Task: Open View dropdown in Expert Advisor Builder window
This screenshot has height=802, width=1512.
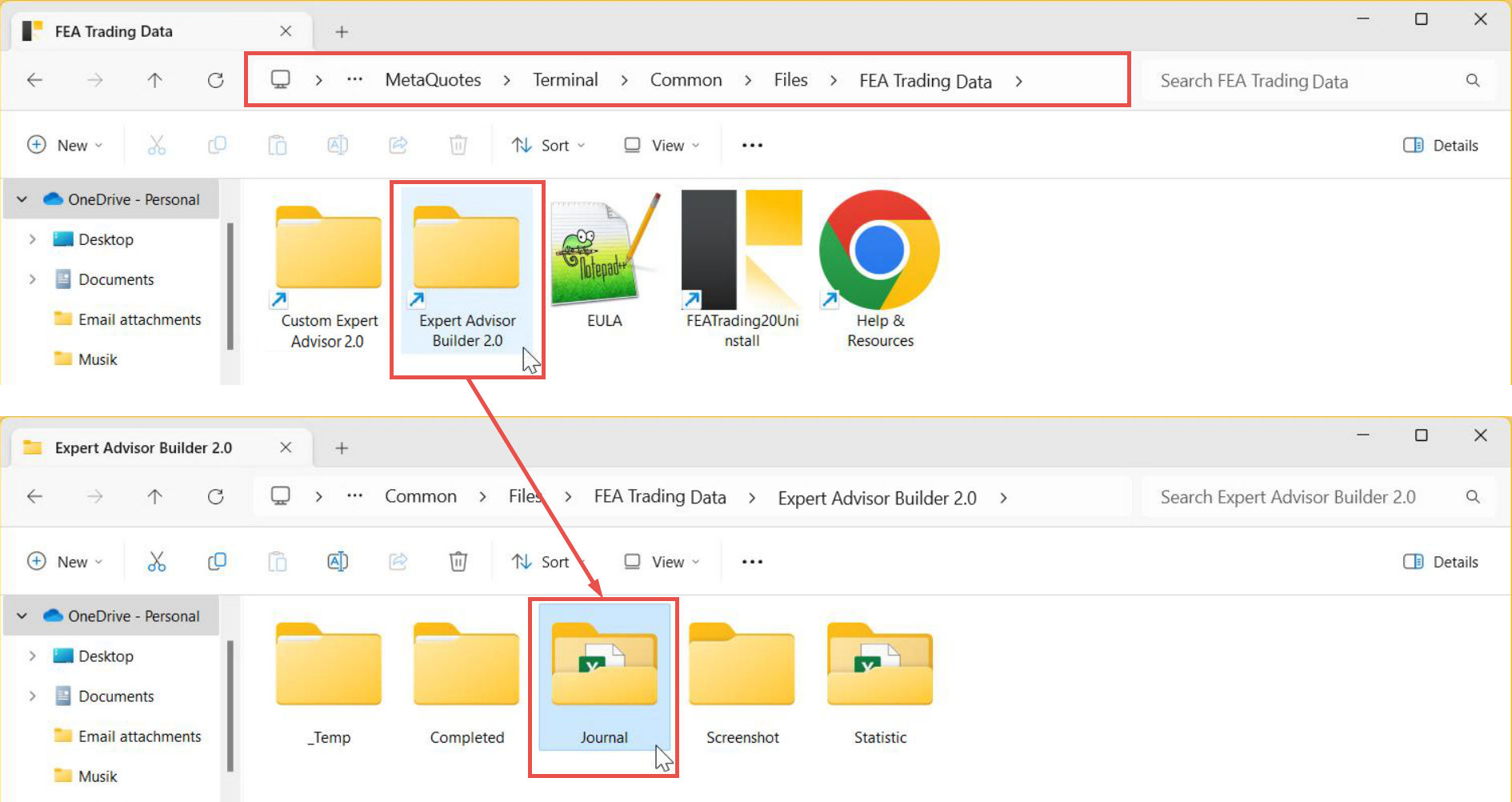Action: pyautogui.click(x=662, y=562)
